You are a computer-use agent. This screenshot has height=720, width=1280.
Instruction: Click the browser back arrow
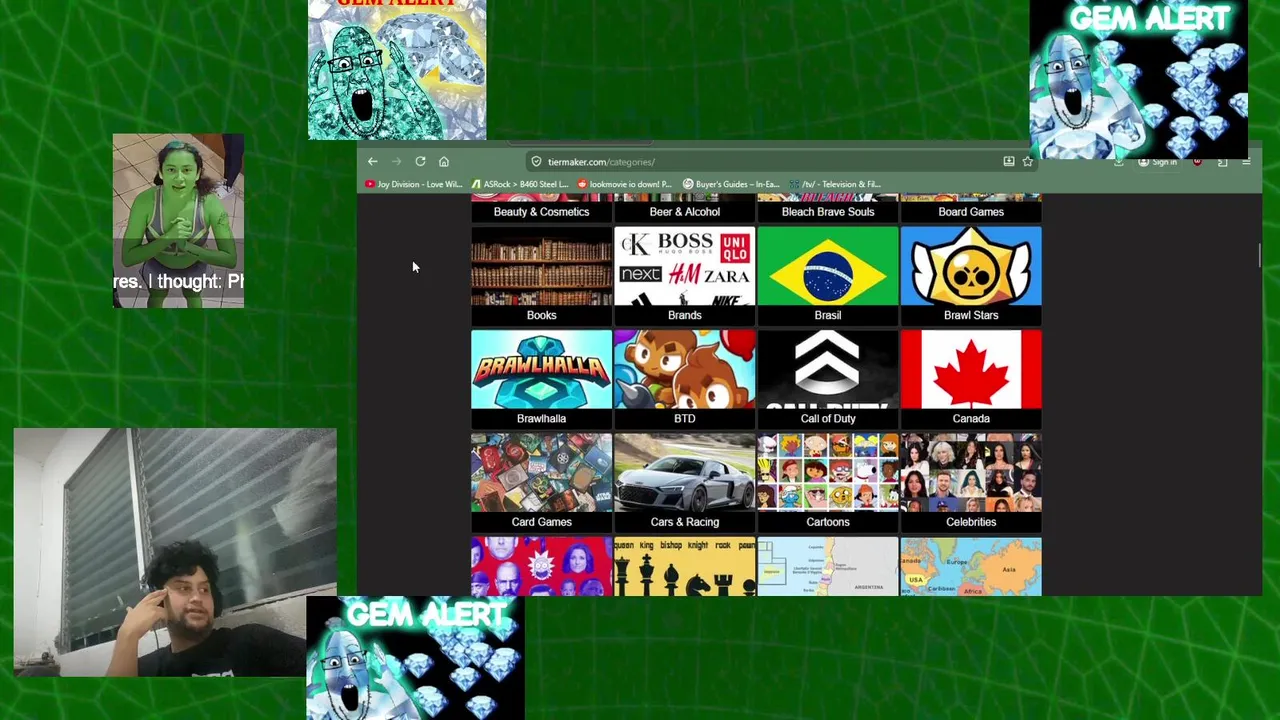tap(372, 161)
